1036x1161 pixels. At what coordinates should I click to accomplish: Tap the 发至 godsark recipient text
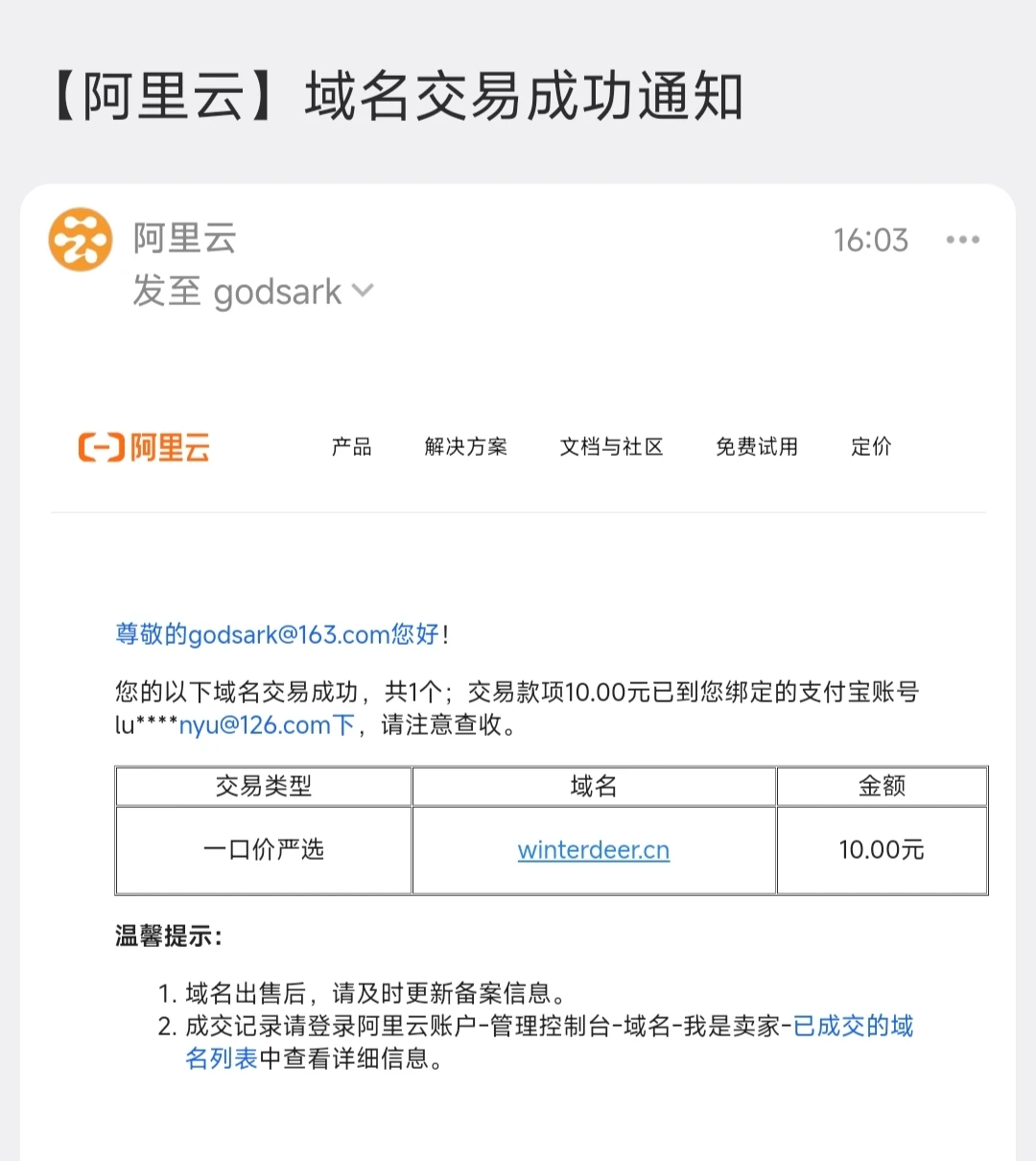point(236,292)
